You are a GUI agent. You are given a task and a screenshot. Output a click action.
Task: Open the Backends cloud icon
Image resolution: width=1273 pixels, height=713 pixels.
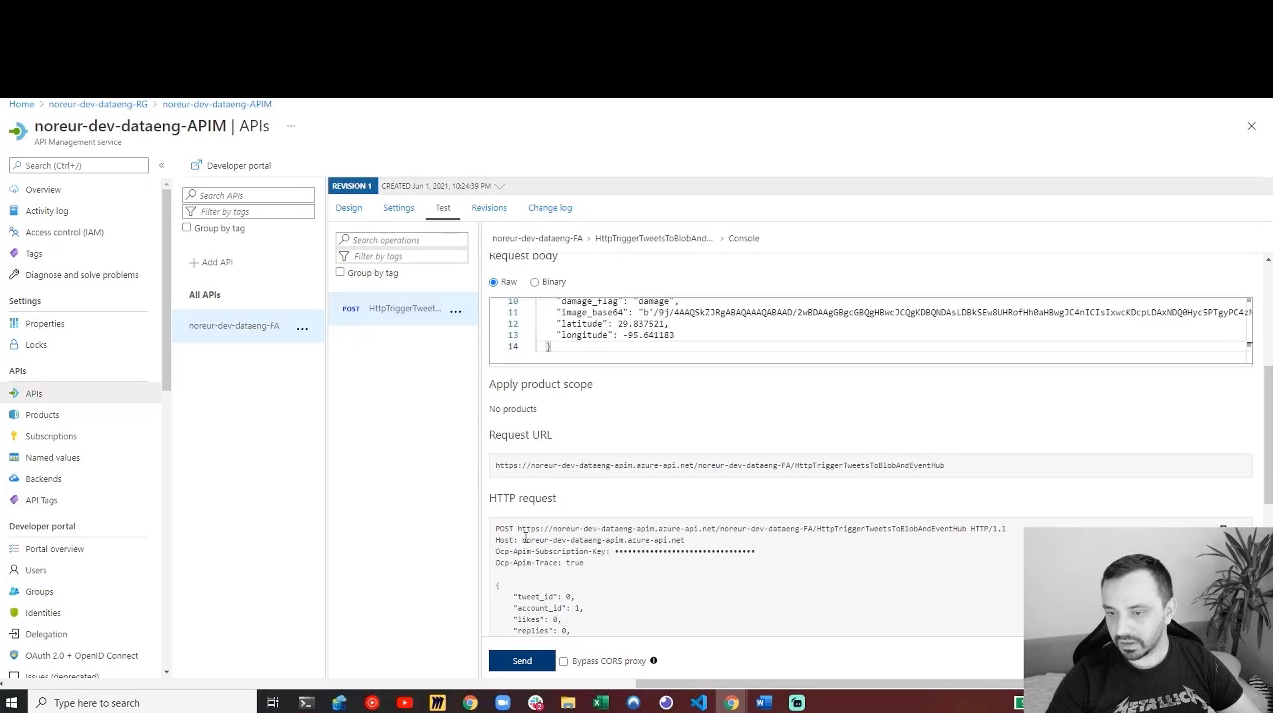[14, 479]
